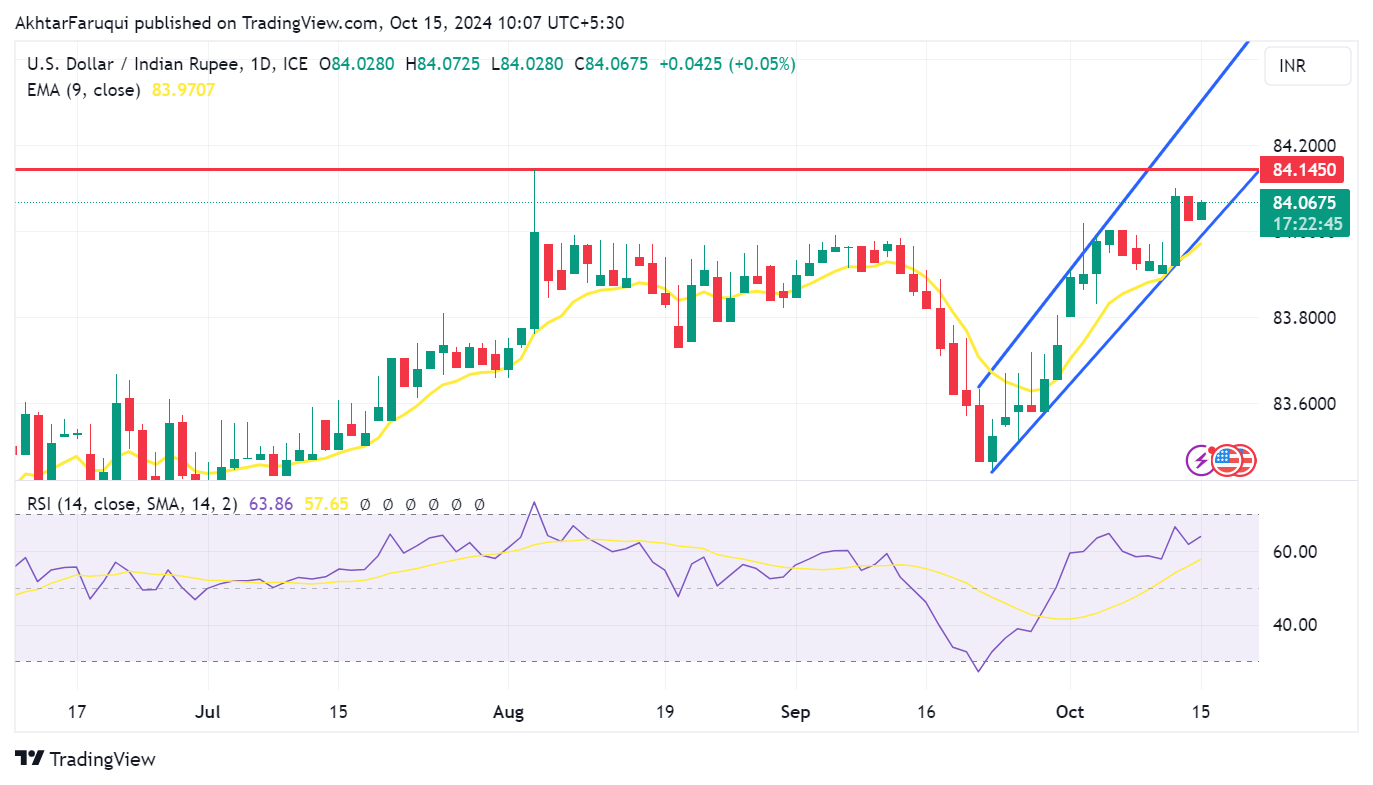
Task: Select the EMA (9, close) indicator legend
Action: (x=83, y=90)
